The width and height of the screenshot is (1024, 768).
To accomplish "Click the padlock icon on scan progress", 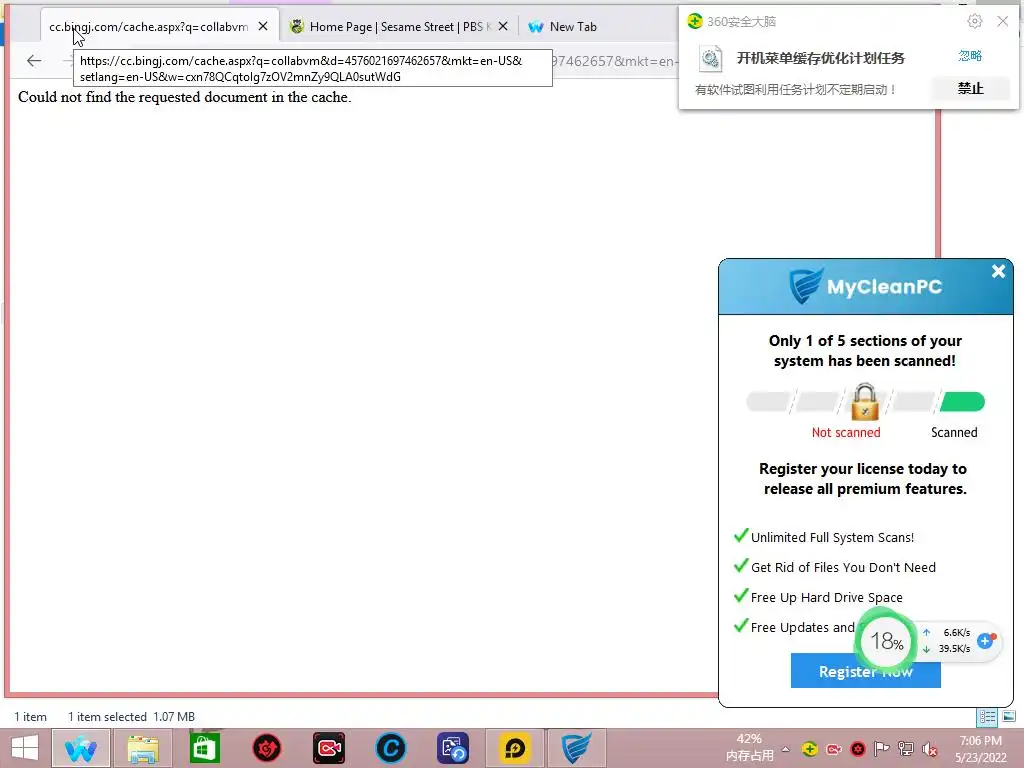I will (865, 402).
